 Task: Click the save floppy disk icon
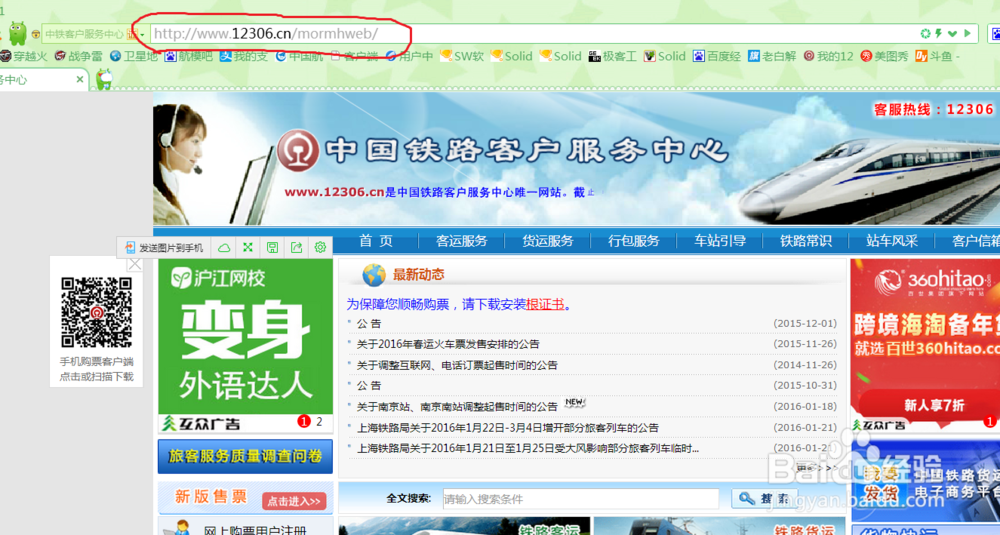coord(272,247)
